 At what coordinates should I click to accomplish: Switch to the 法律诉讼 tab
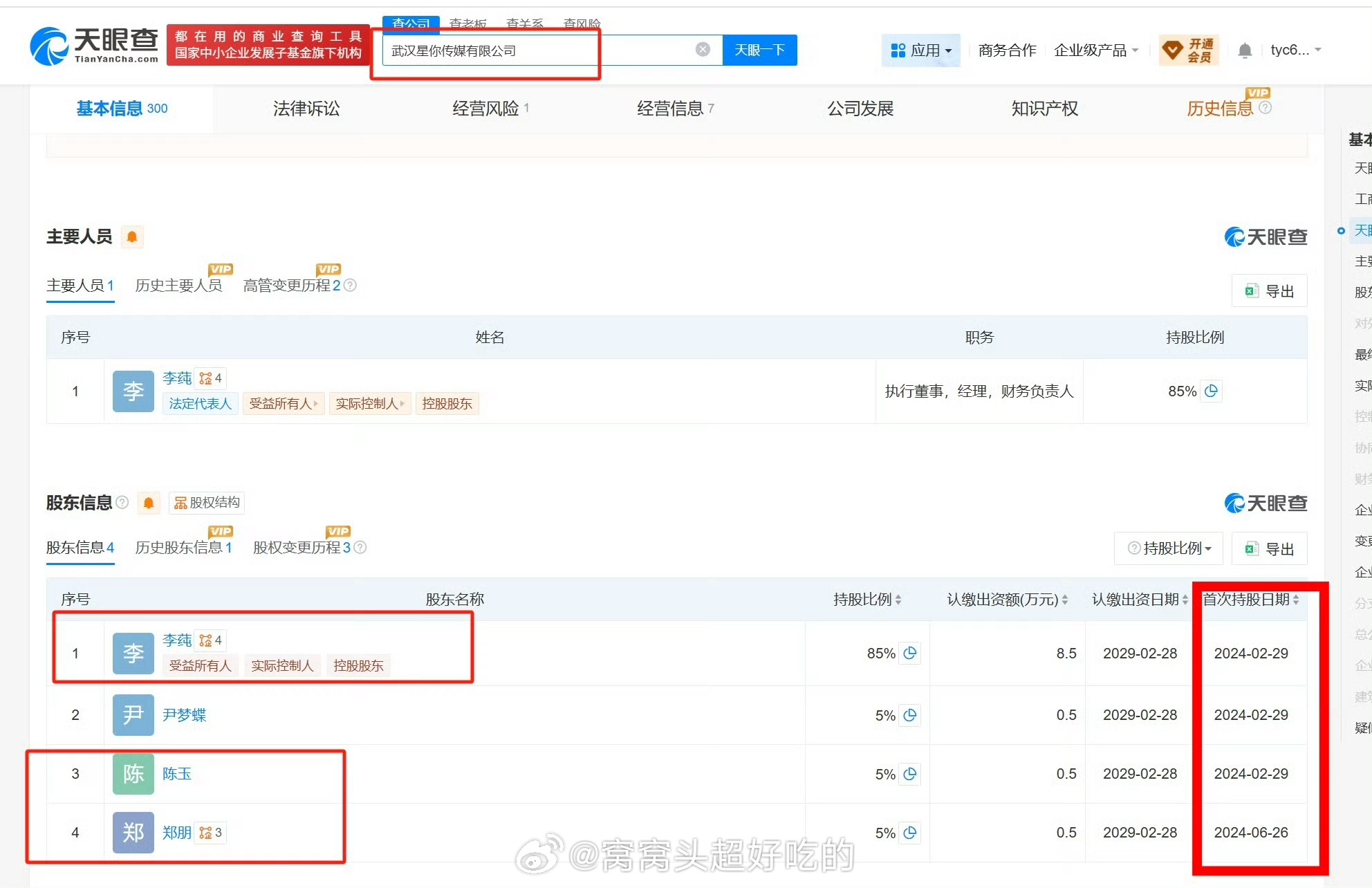click(306, 109)
